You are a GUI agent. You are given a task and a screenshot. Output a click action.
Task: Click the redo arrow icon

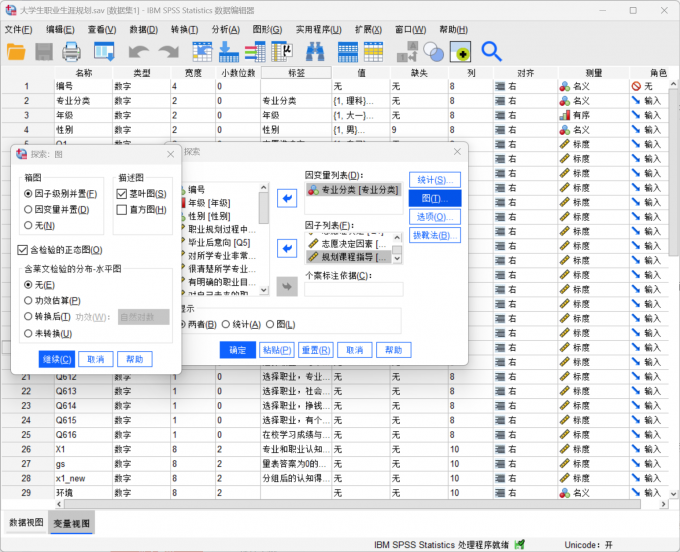[169, 52]
